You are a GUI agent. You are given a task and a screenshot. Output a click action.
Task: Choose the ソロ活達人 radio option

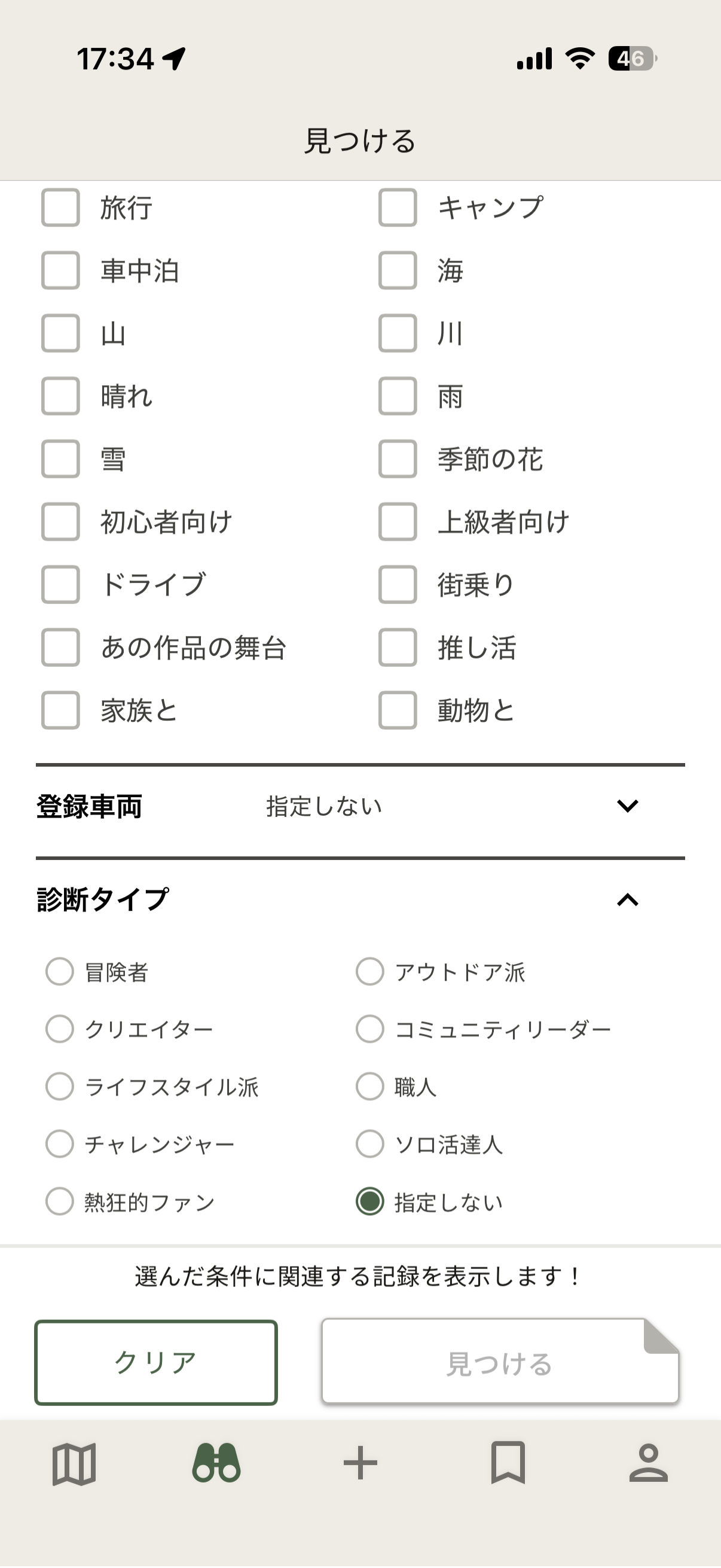pyautogui.click(x=370, y=1144)
